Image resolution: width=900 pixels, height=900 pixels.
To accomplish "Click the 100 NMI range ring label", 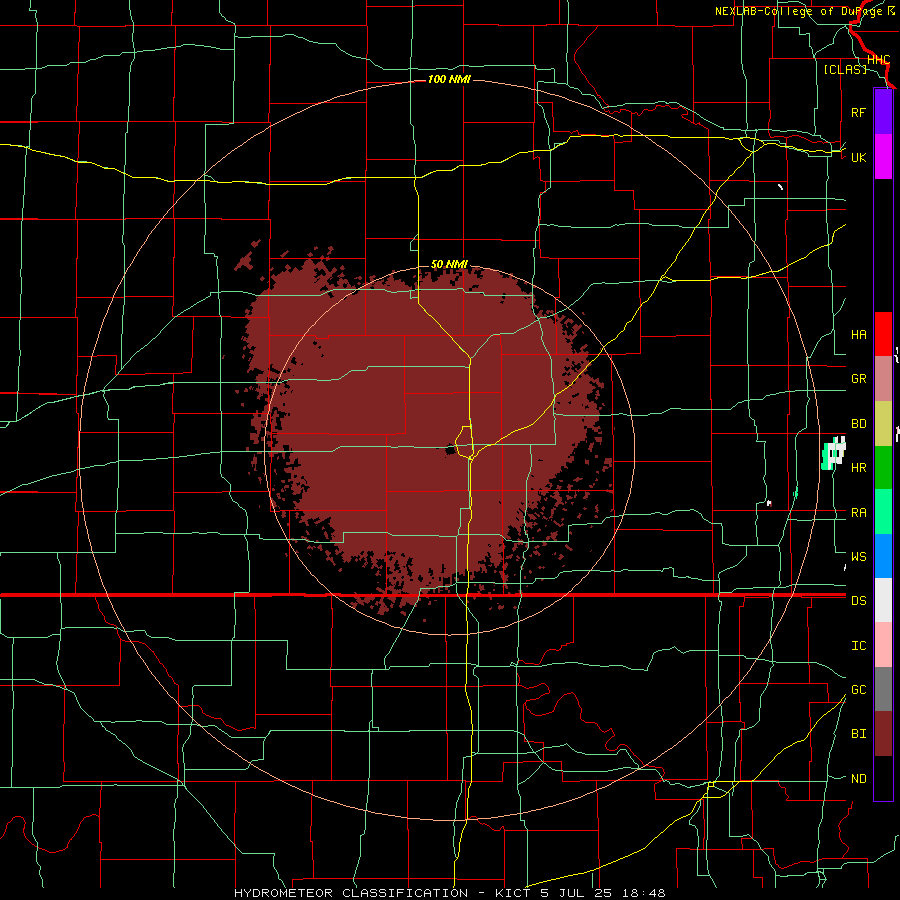I will (449, 79).
